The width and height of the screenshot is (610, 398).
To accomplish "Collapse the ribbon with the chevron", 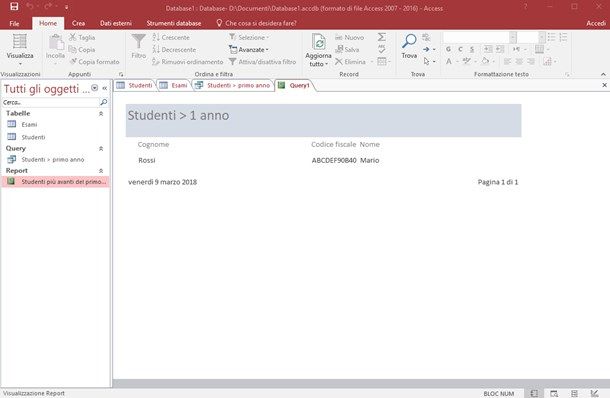I will pos(603,74).
